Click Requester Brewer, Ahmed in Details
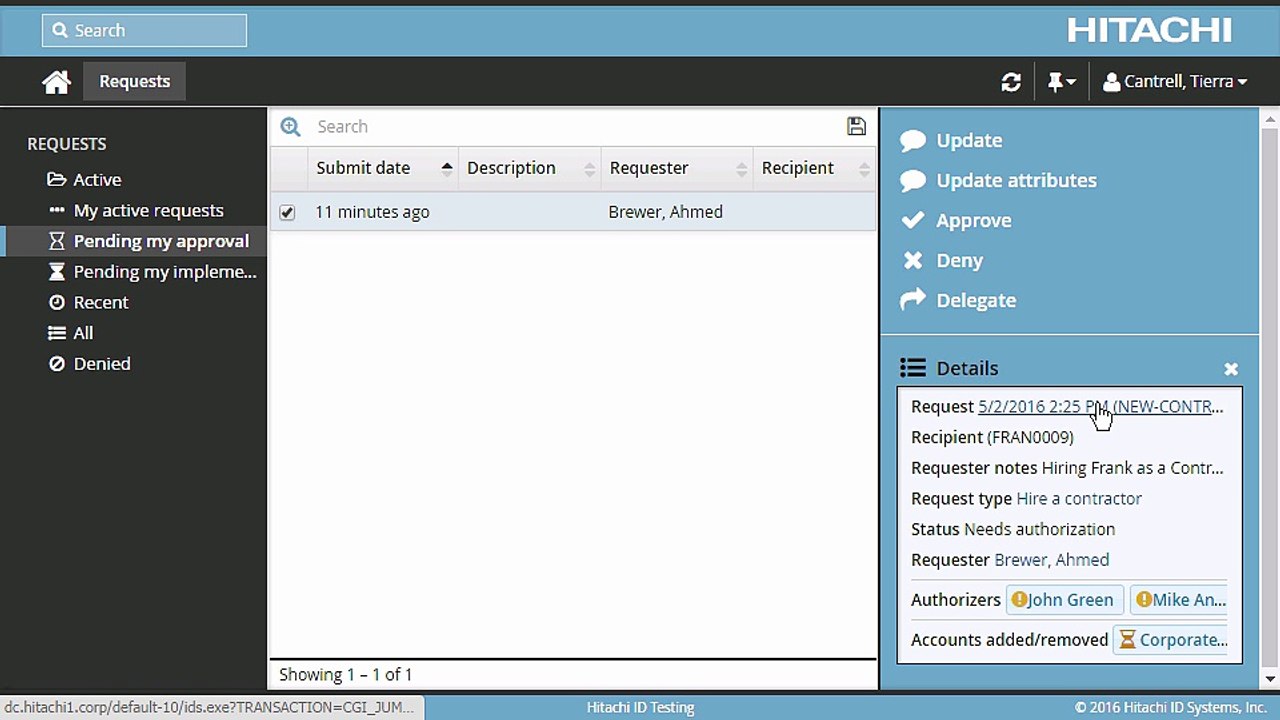Image resolution: width=1280 pixels, height=720 pixels. 1051,560
